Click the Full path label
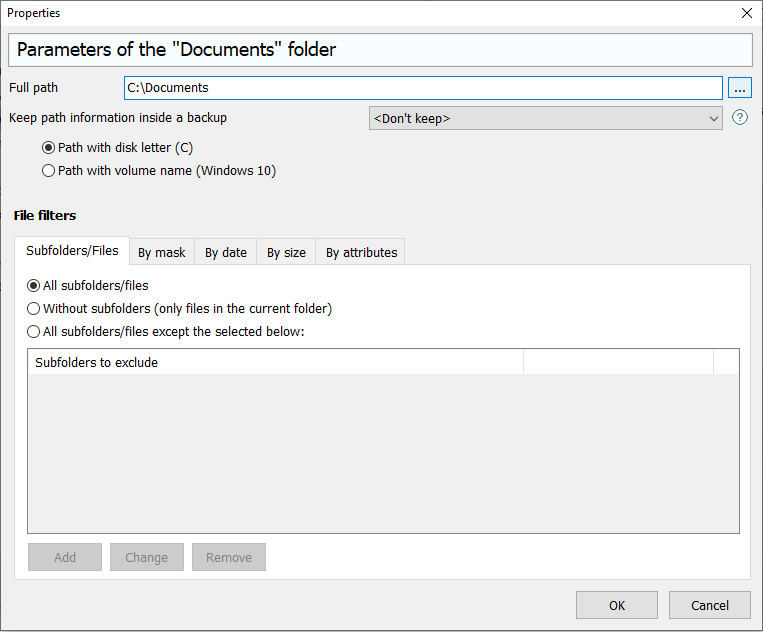This screenshot has width=763, height=632. point(34,88)
